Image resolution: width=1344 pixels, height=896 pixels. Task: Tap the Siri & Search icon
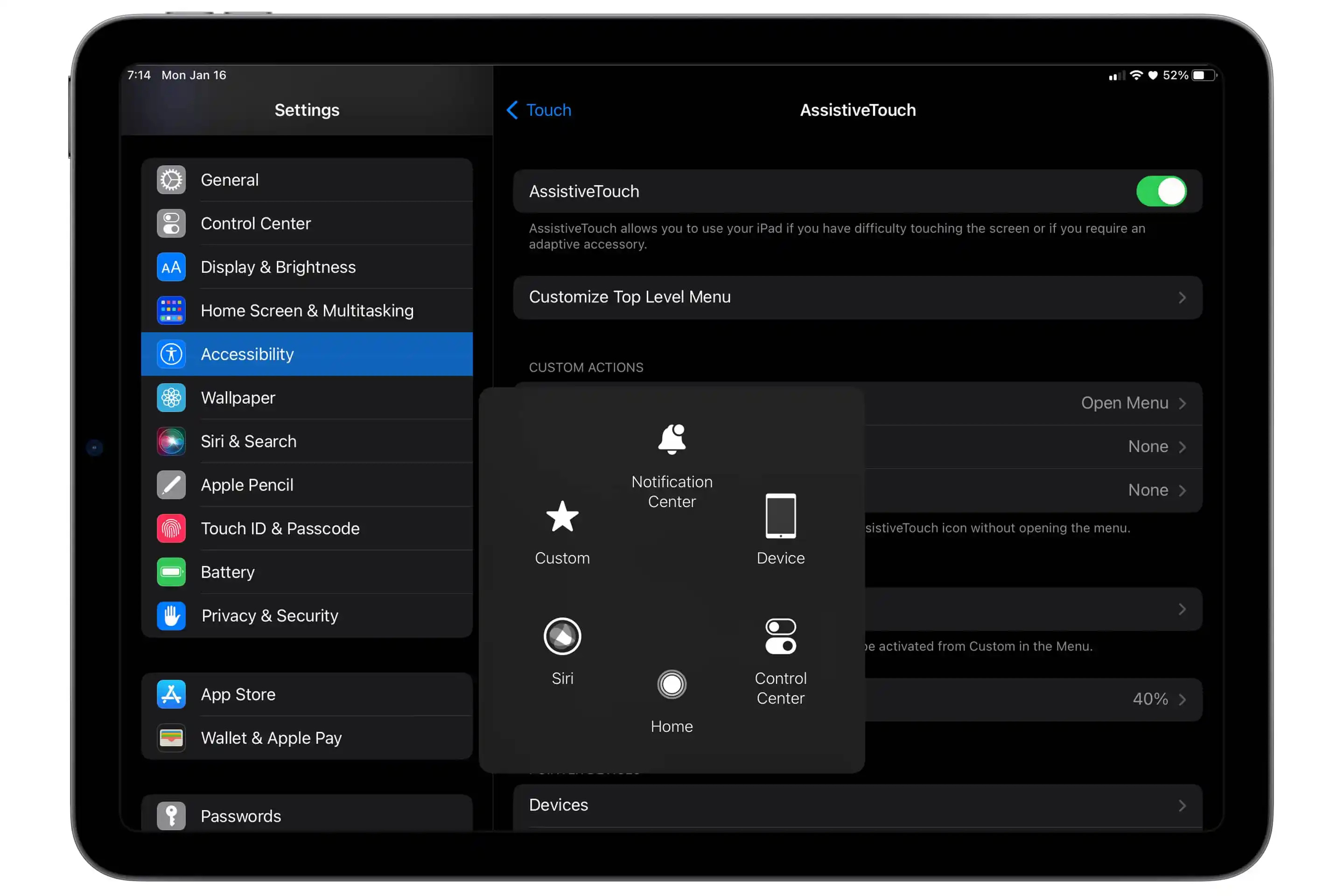pyautogui.click(x=171, y=441)
